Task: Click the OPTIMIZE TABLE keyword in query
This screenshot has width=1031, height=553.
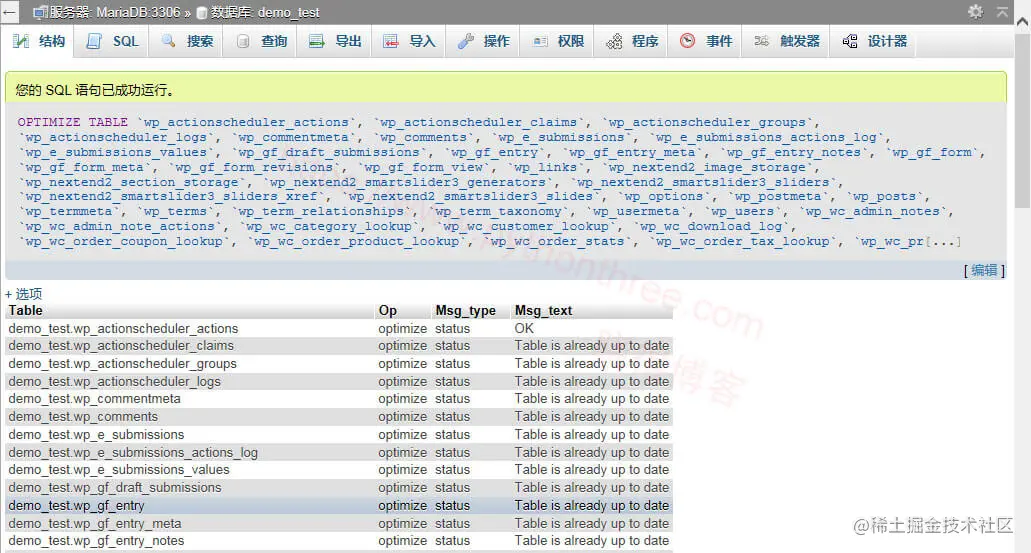Action: tap(72, 122)
